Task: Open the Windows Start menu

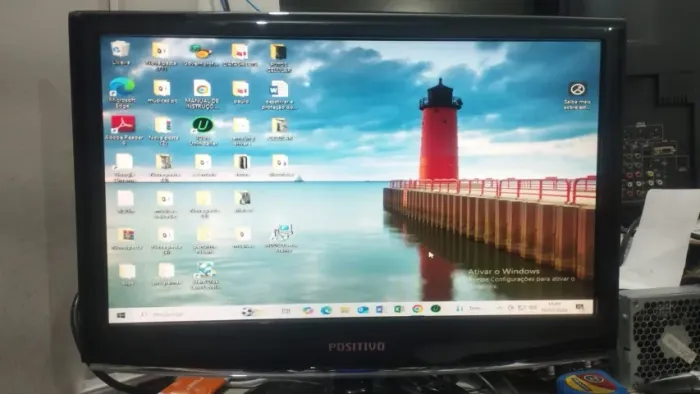Action: 121,315
